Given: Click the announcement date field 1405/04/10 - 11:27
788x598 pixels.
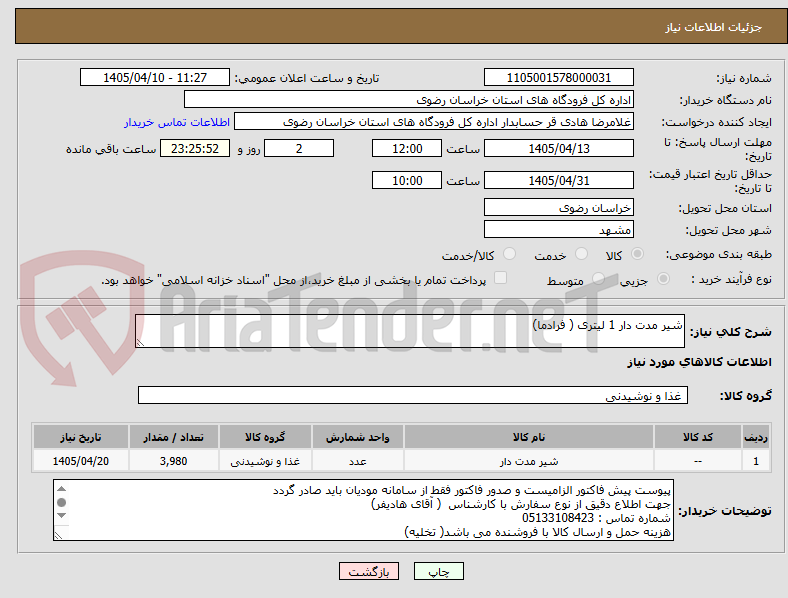Looking at the screenshot, I should click(x=155, y=78).
